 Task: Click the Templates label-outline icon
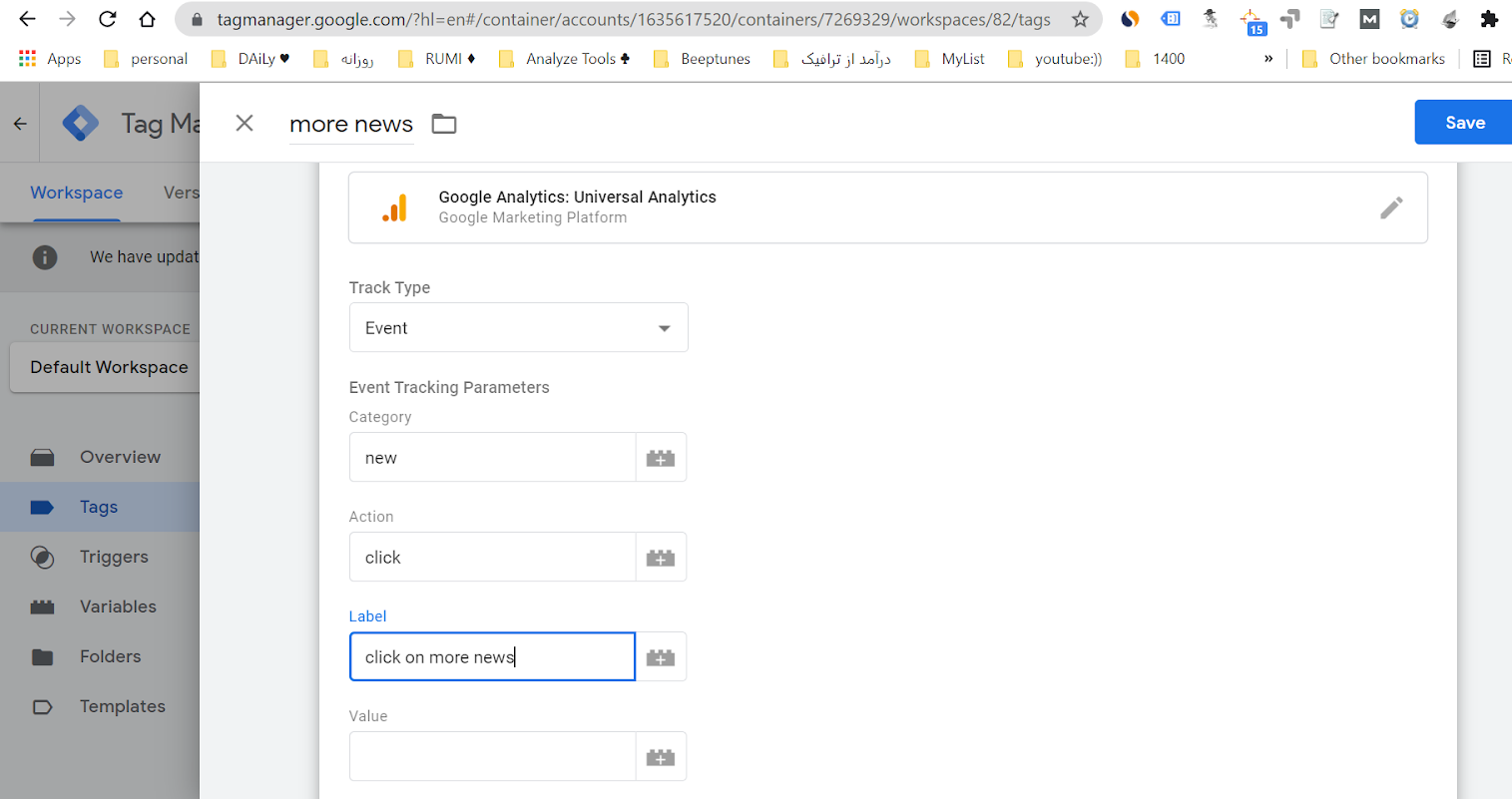click(42, 707)
